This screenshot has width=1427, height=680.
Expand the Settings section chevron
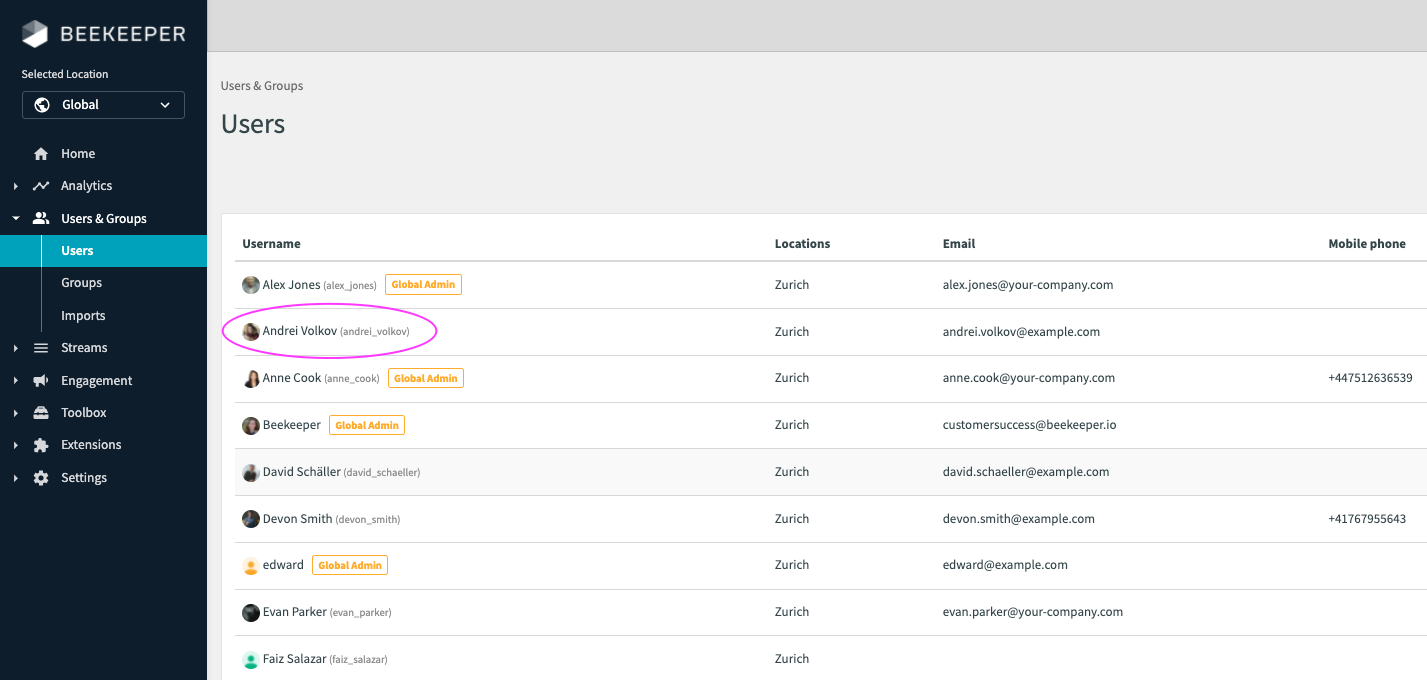point(14,477)
